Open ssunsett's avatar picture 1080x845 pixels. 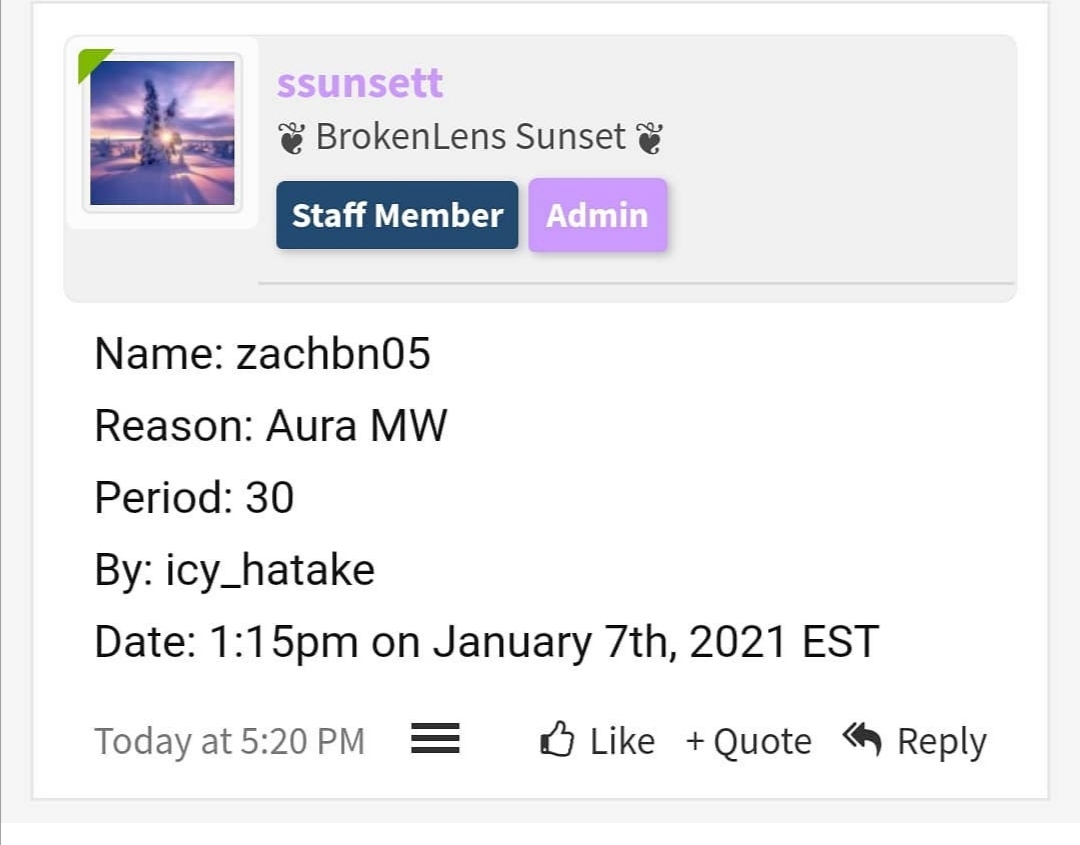[163, 132]
